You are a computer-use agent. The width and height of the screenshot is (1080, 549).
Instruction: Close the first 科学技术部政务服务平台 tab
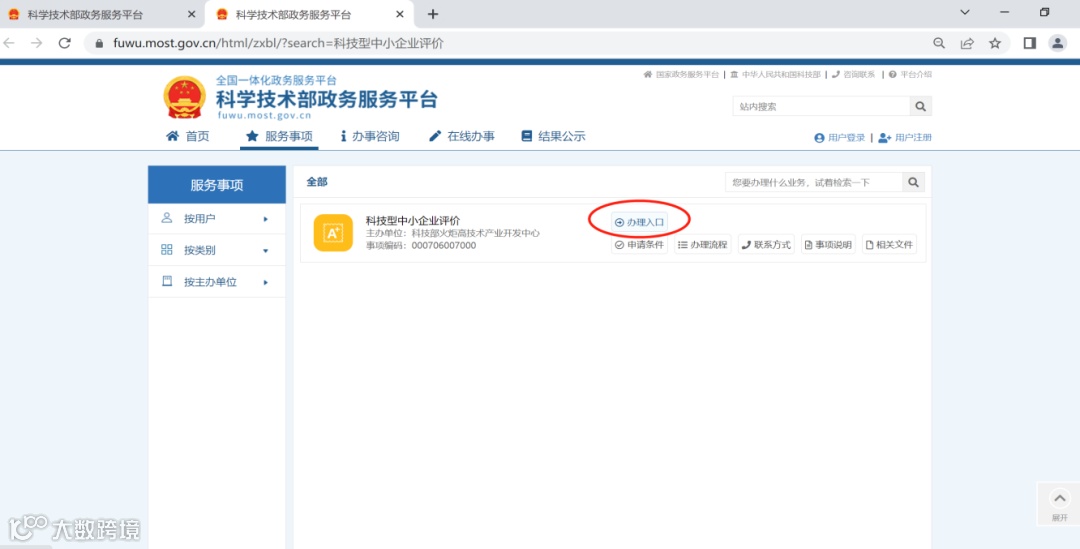191,14
